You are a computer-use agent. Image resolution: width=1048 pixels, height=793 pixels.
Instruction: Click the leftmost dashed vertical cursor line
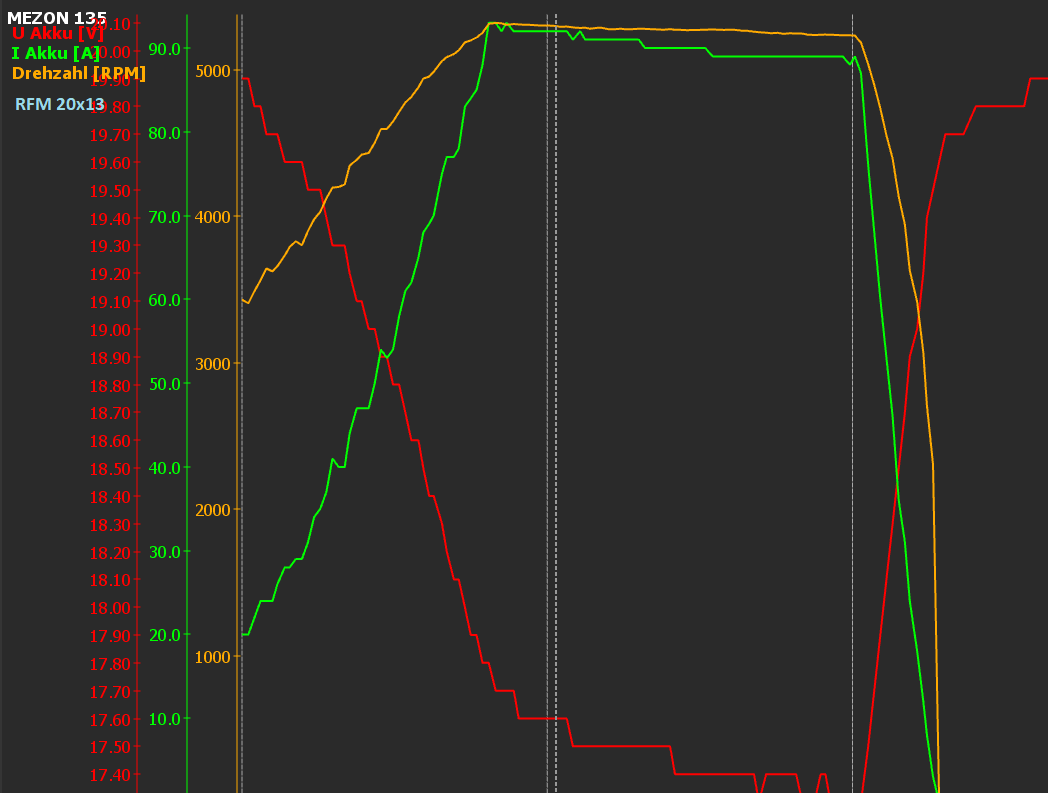pos(242,400)
